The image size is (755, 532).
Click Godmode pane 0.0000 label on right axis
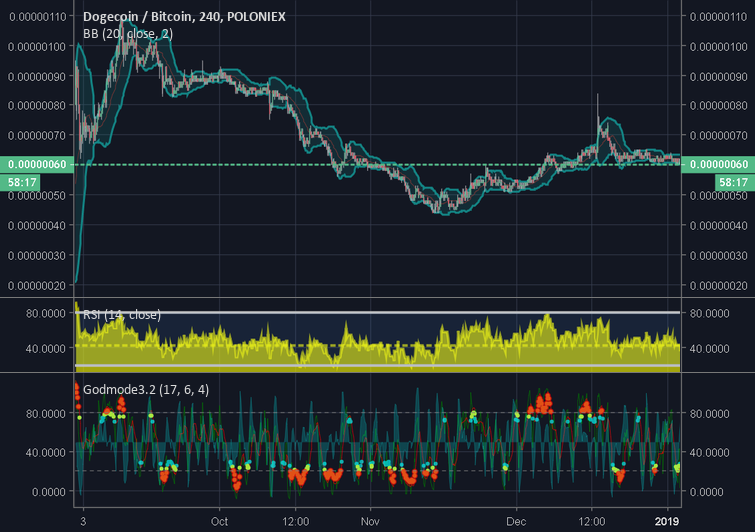(x=706, y=492)
